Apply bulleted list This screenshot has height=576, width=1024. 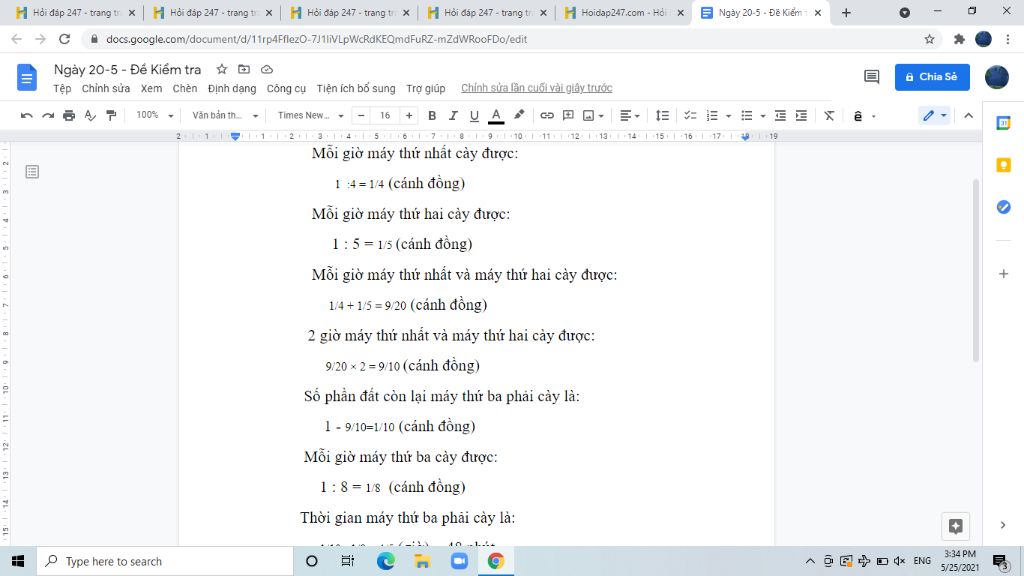746,116
